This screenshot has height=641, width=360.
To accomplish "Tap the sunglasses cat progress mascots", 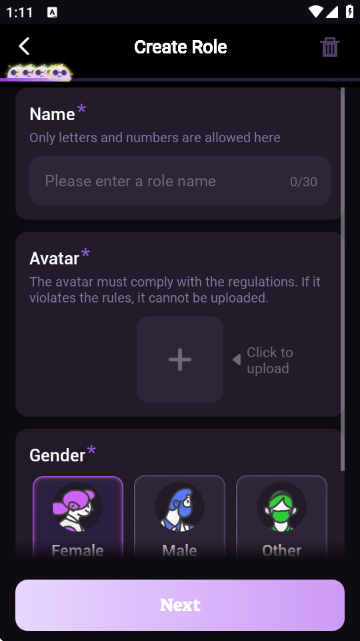I will pyautogui.click(x=39, y=73).
